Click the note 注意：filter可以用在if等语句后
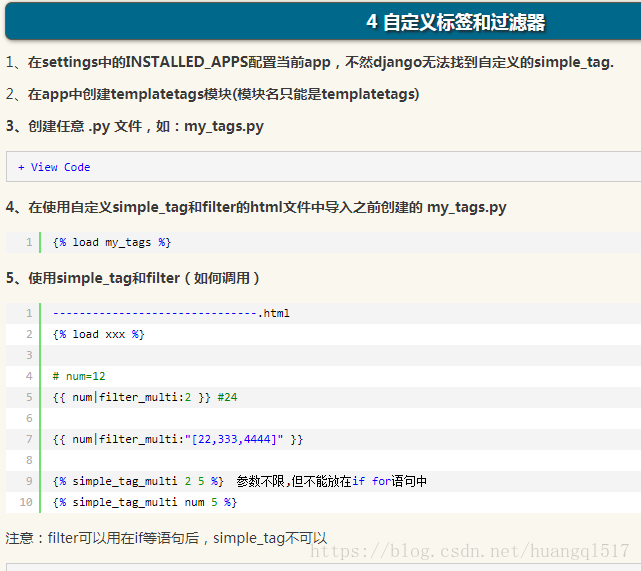This screenshot has height=571, width=641. point(166,538)
